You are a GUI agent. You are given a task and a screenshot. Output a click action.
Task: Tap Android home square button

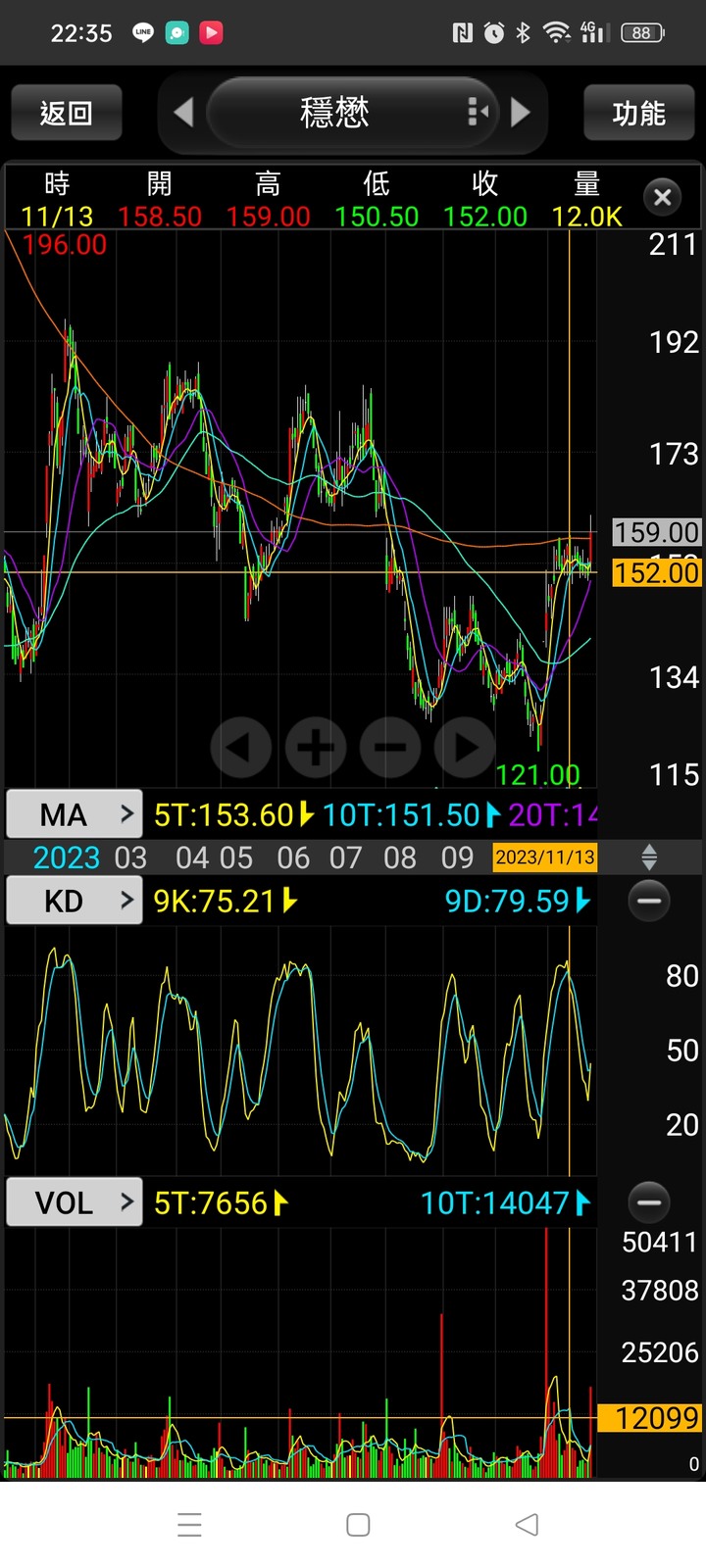(358, 1525)
